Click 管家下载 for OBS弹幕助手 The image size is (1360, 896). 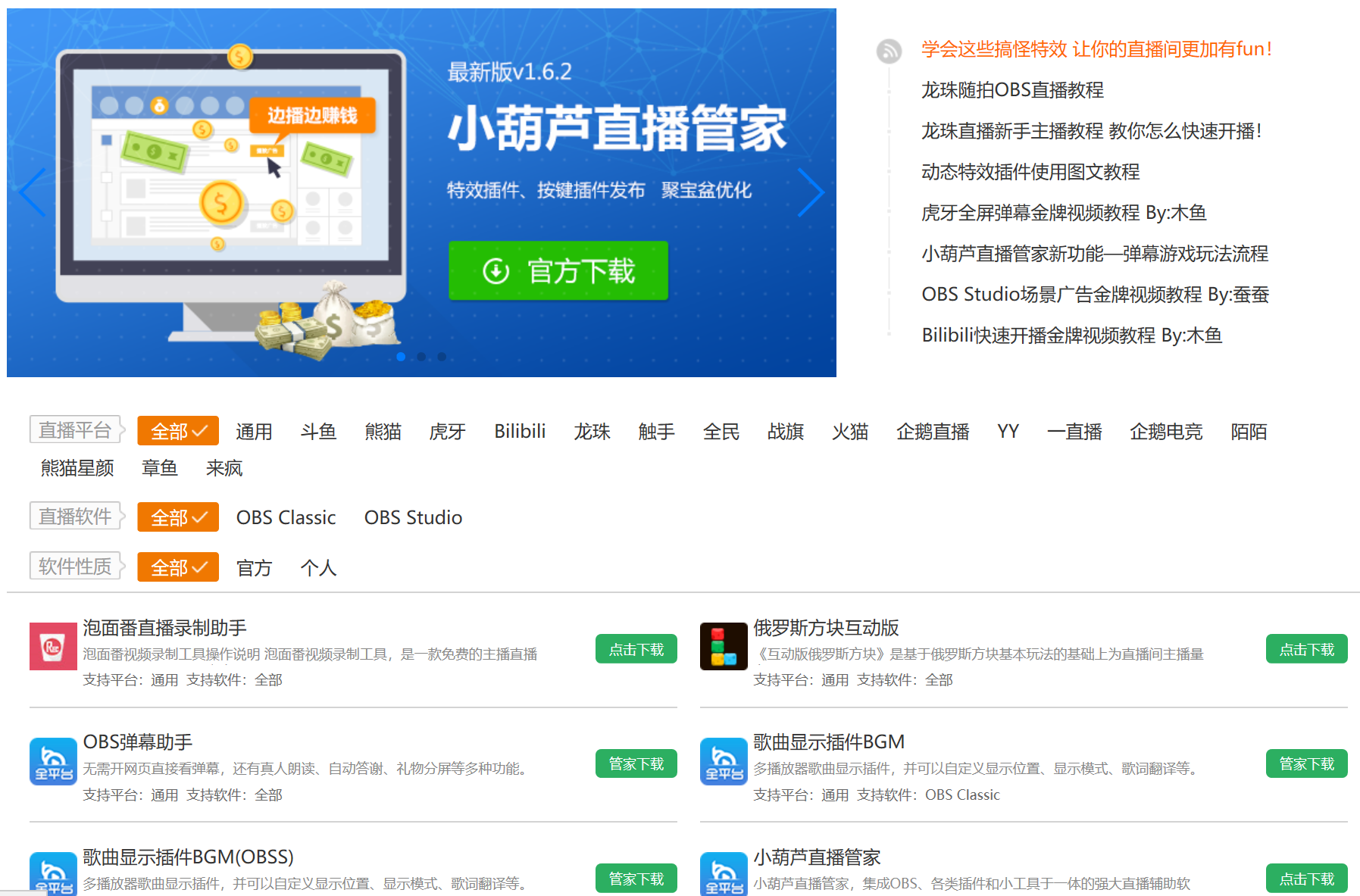coord(636,763)
